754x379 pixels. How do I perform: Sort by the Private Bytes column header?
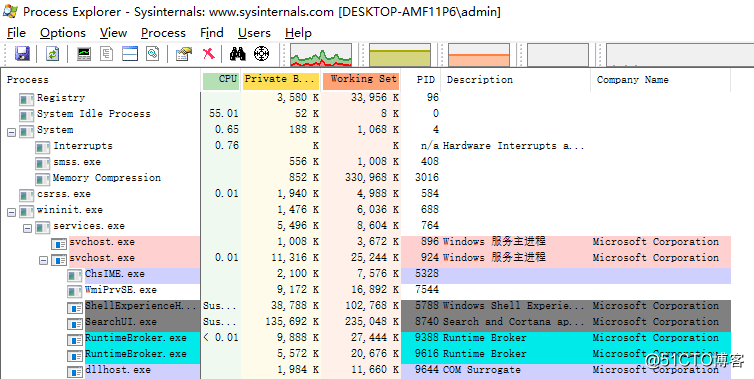click(x=281, y=80)
